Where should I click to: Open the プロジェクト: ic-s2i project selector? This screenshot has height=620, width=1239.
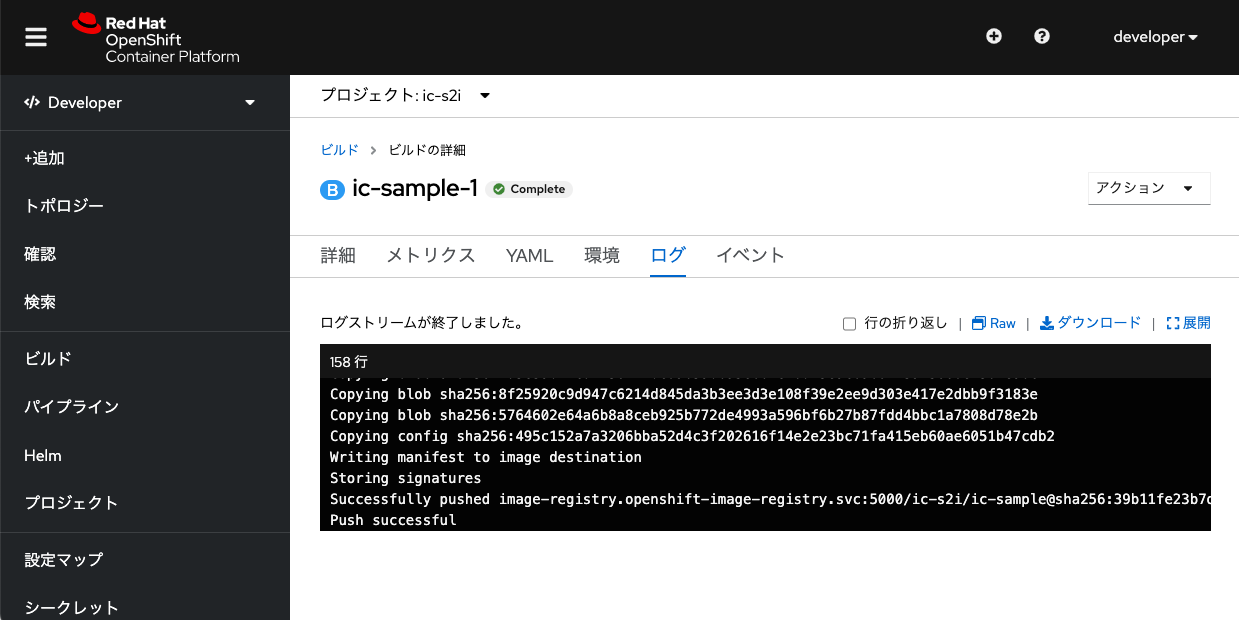click(405, 95)
